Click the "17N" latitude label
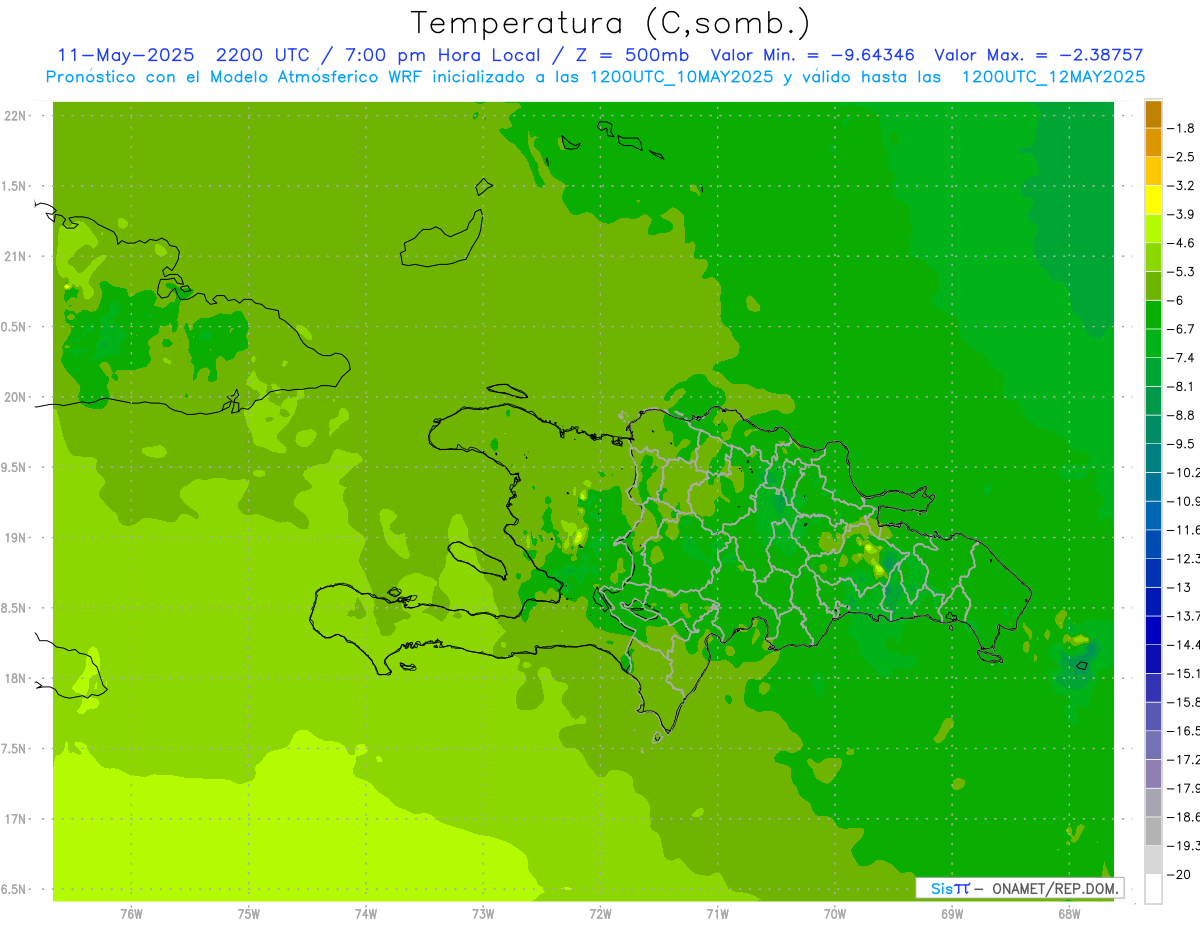The height and width of the screenshot is (927, 1200). pyautogui.click(x=15, y=819)
